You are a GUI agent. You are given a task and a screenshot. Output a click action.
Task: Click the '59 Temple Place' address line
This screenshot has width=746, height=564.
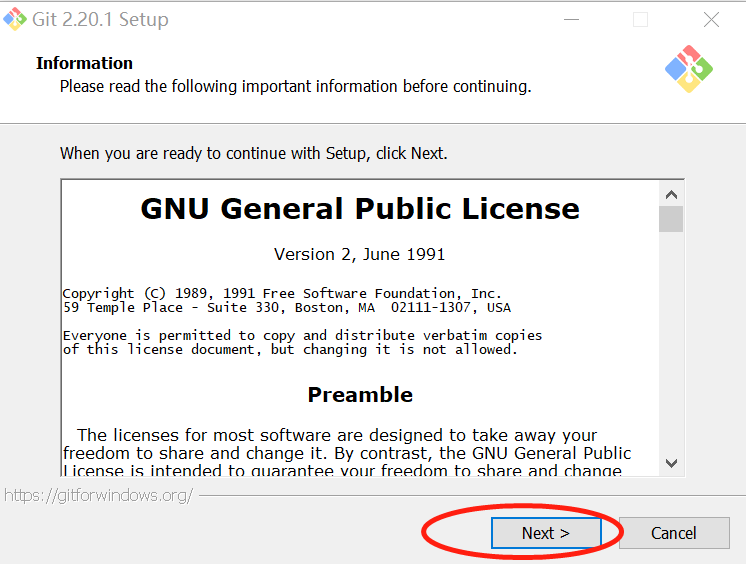287,307
